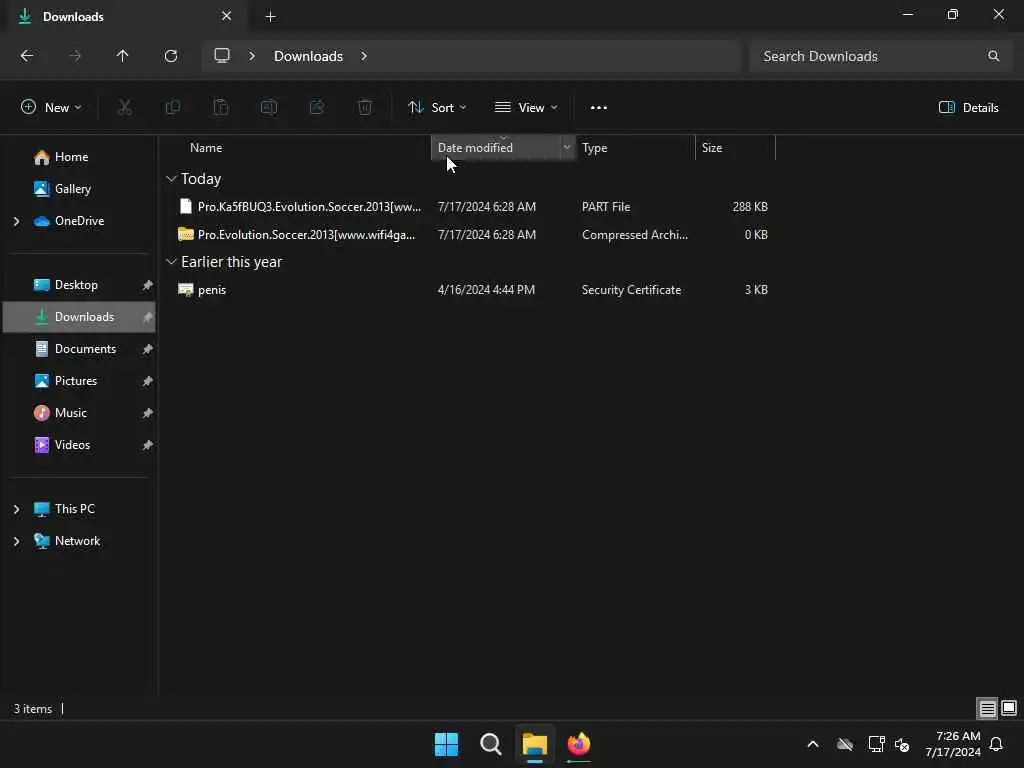The image size is (1024, 768).
Task: Close the Downloads tab
Action: 227,16
